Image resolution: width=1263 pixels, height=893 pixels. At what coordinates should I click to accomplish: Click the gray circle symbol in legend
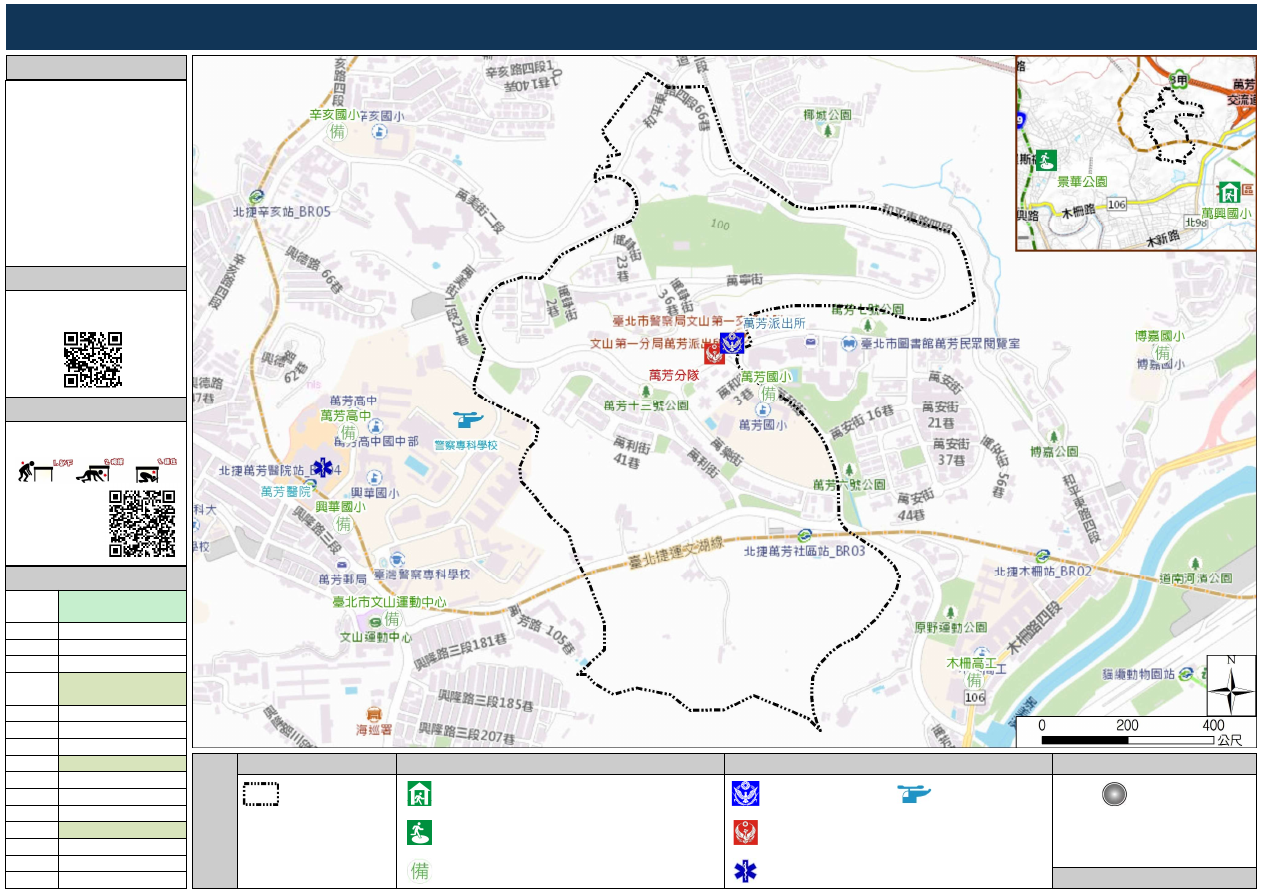pos(1114,794)
